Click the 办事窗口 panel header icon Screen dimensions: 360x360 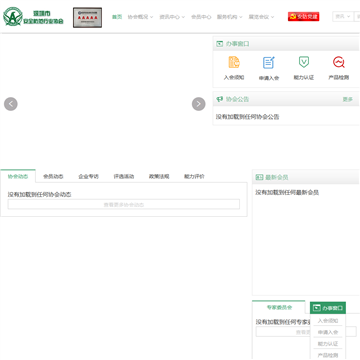coord(219,44)
